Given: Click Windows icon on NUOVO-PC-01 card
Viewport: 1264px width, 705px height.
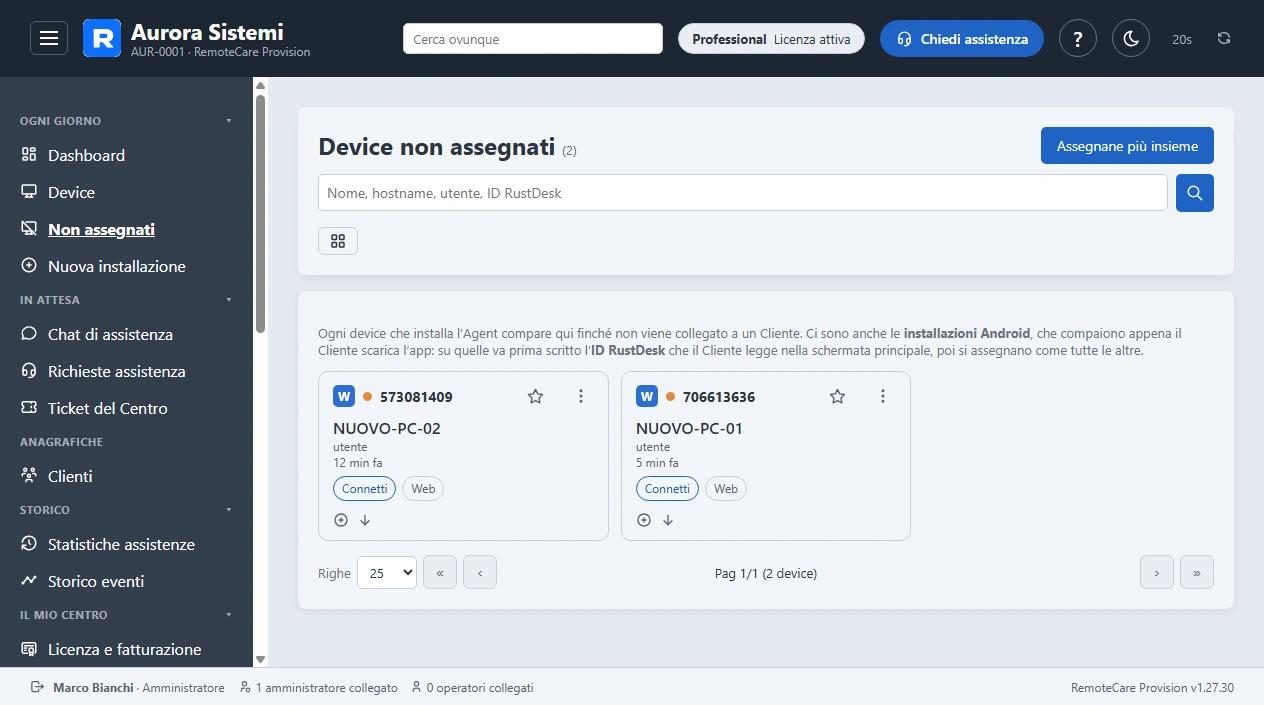Looking at the screenshot, I should point(647,396).
